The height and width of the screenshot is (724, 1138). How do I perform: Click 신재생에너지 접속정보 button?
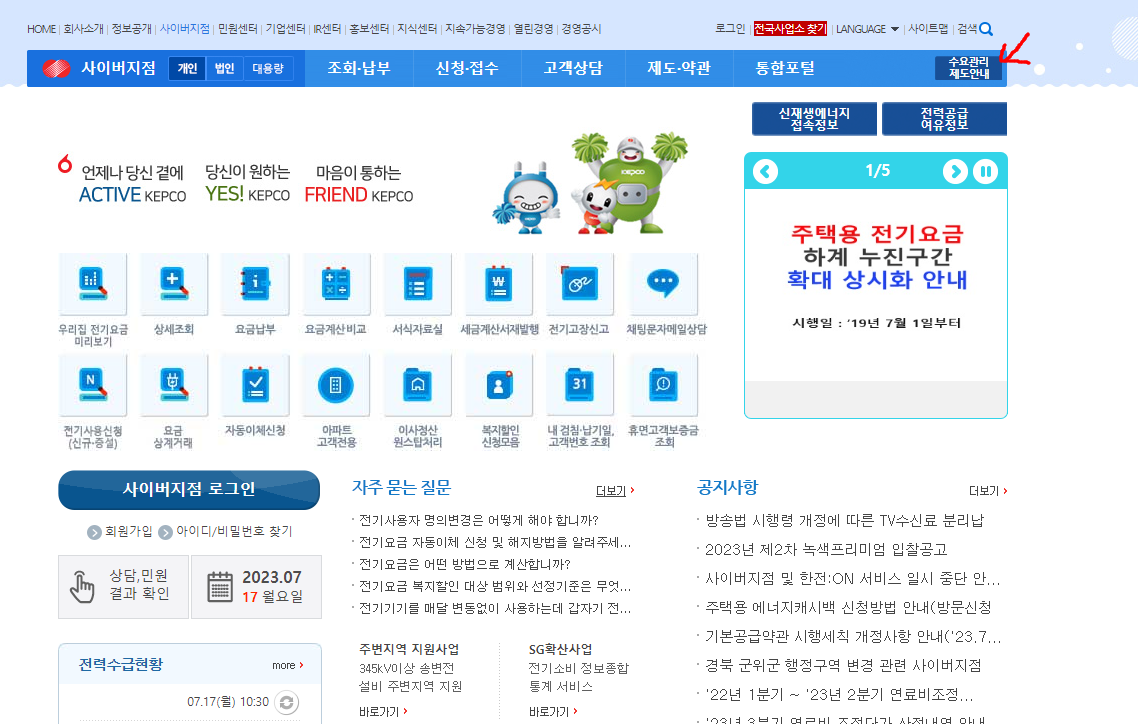coord(814,119)
